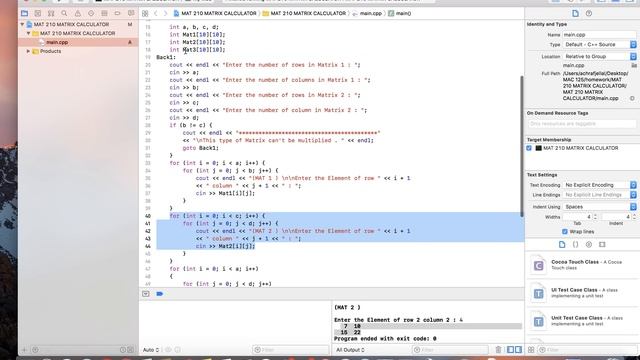The width and height of the screenshot is (640, 360).
Task: Toggle the recent files filter in the navigator
Action: pyautogui.click(x=123, y=350)
